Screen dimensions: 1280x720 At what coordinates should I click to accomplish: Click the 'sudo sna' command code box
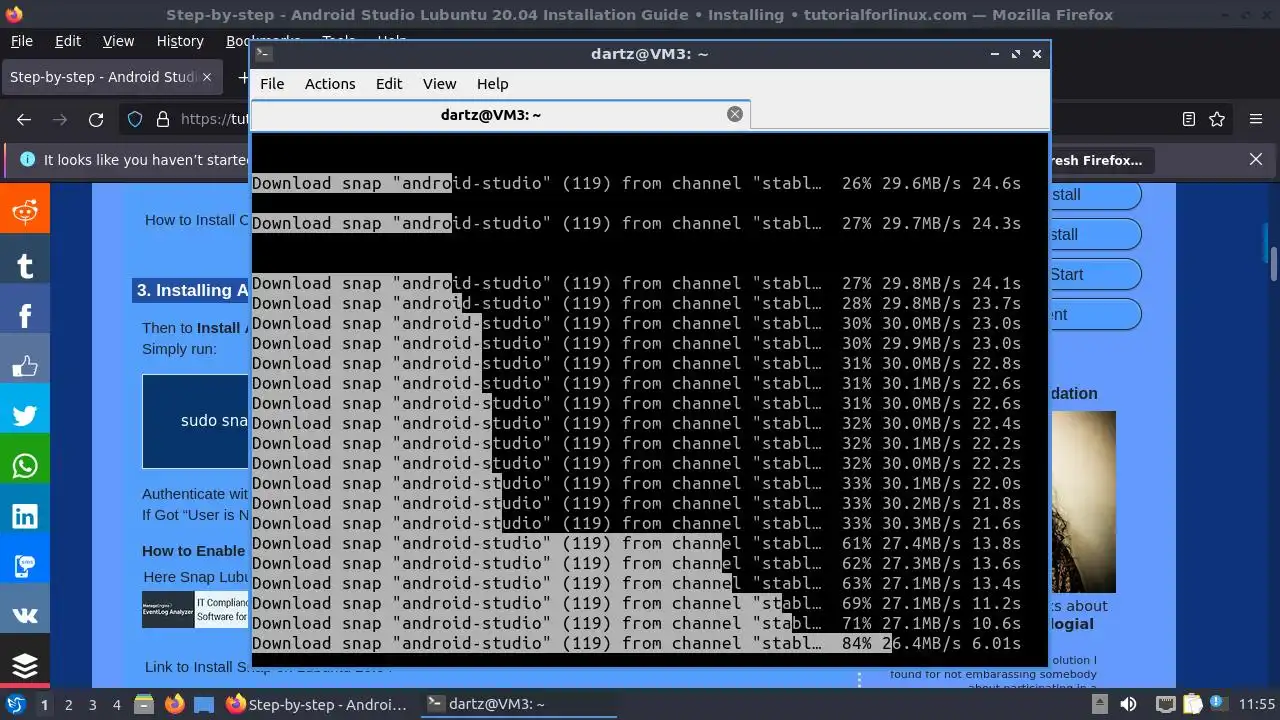[196, 421]
